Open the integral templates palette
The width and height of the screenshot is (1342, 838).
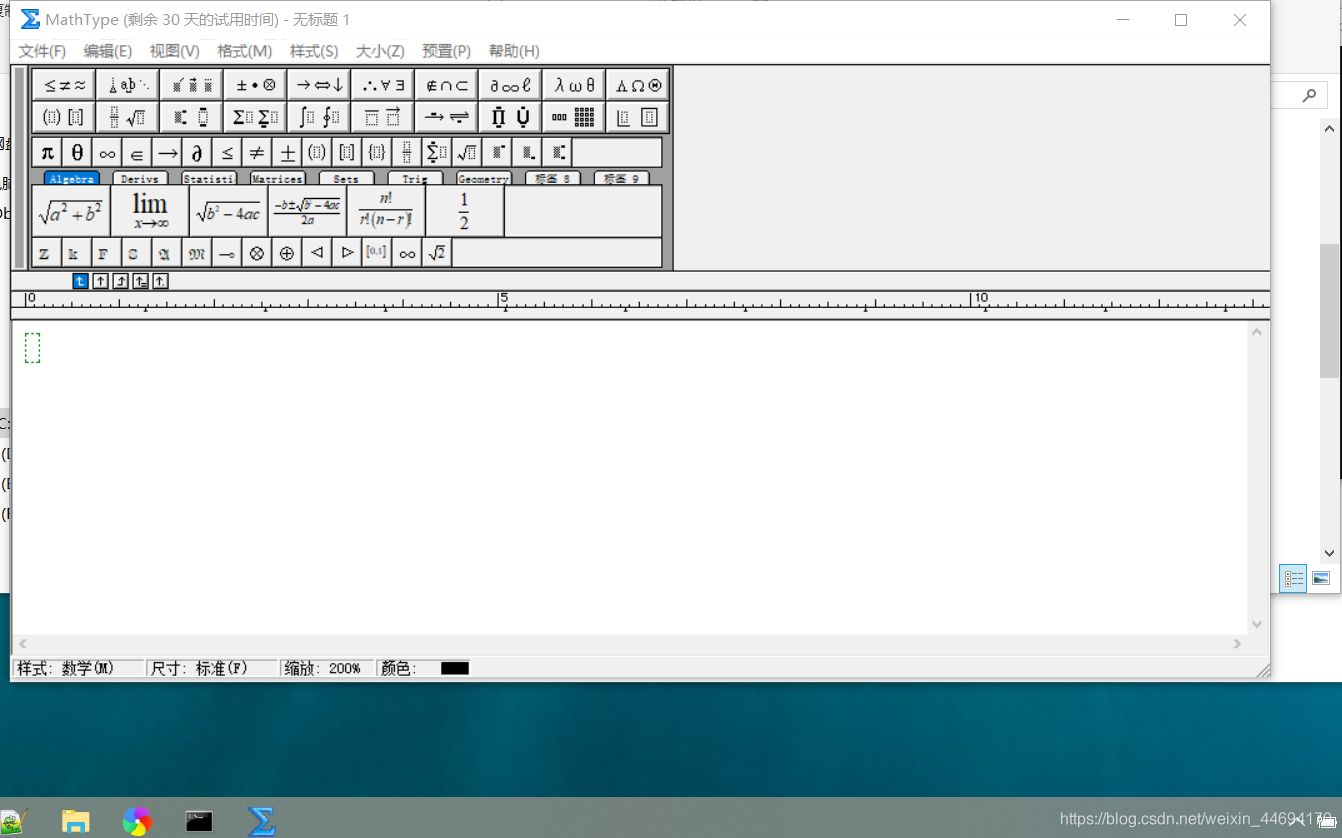click(319, 117)
